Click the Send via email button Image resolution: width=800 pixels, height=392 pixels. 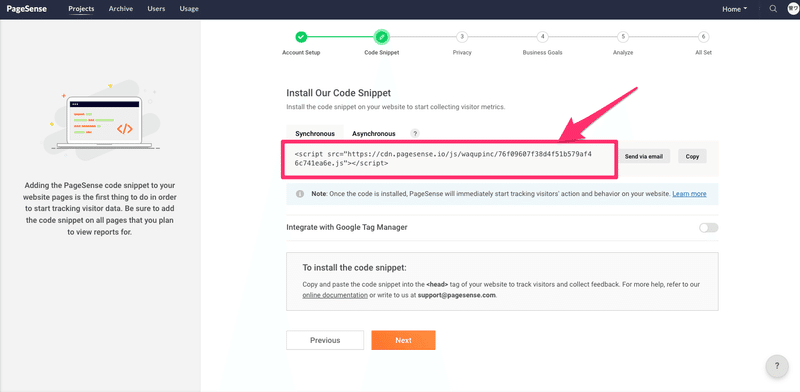[x=644, y=157]
